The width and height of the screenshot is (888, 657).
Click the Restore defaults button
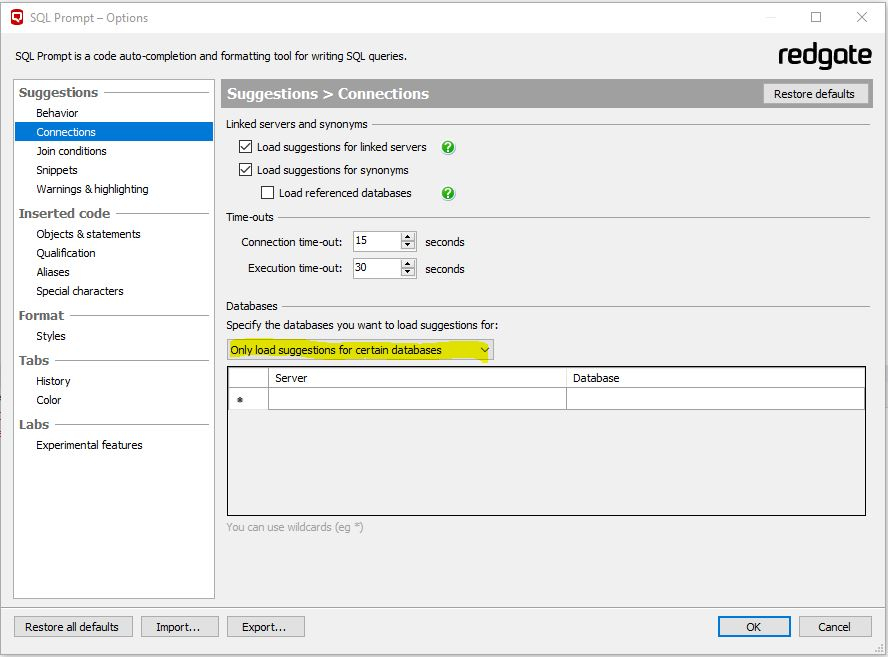click(814, 94)
